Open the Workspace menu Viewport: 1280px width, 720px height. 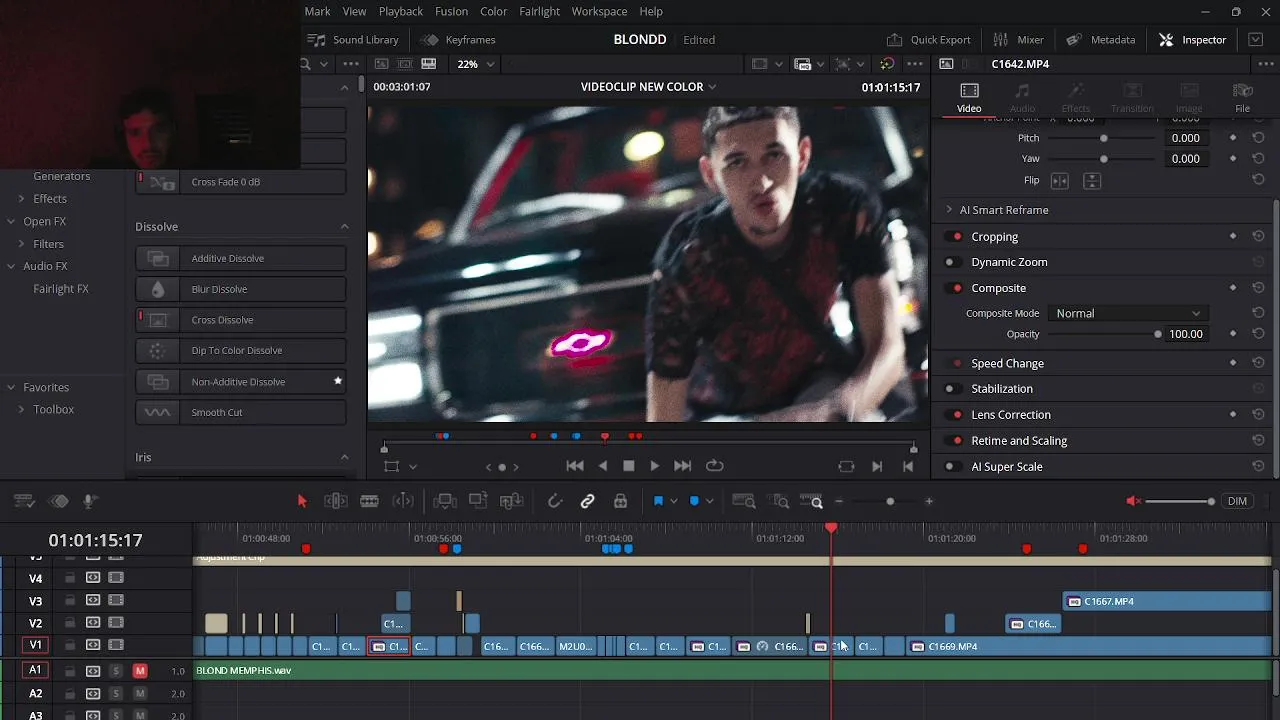coord(599,11)
